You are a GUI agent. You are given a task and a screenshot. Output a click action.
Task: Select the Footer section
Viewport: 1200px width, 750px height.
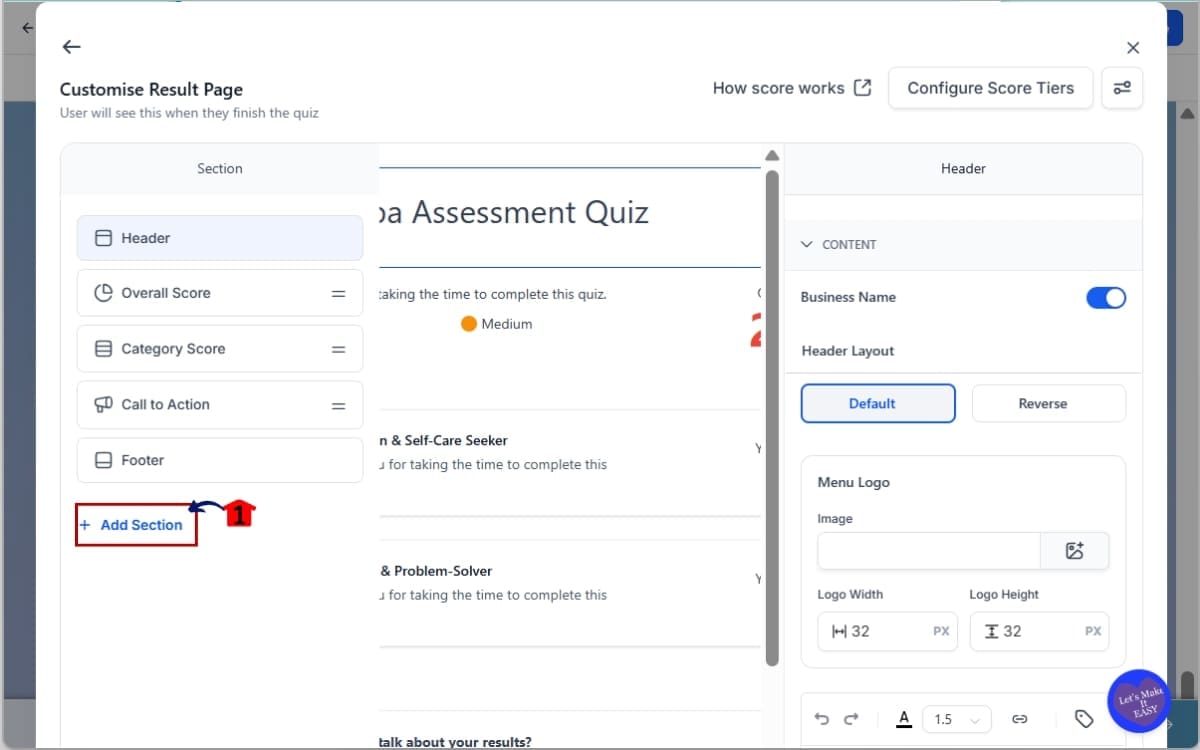pos(220,460)
